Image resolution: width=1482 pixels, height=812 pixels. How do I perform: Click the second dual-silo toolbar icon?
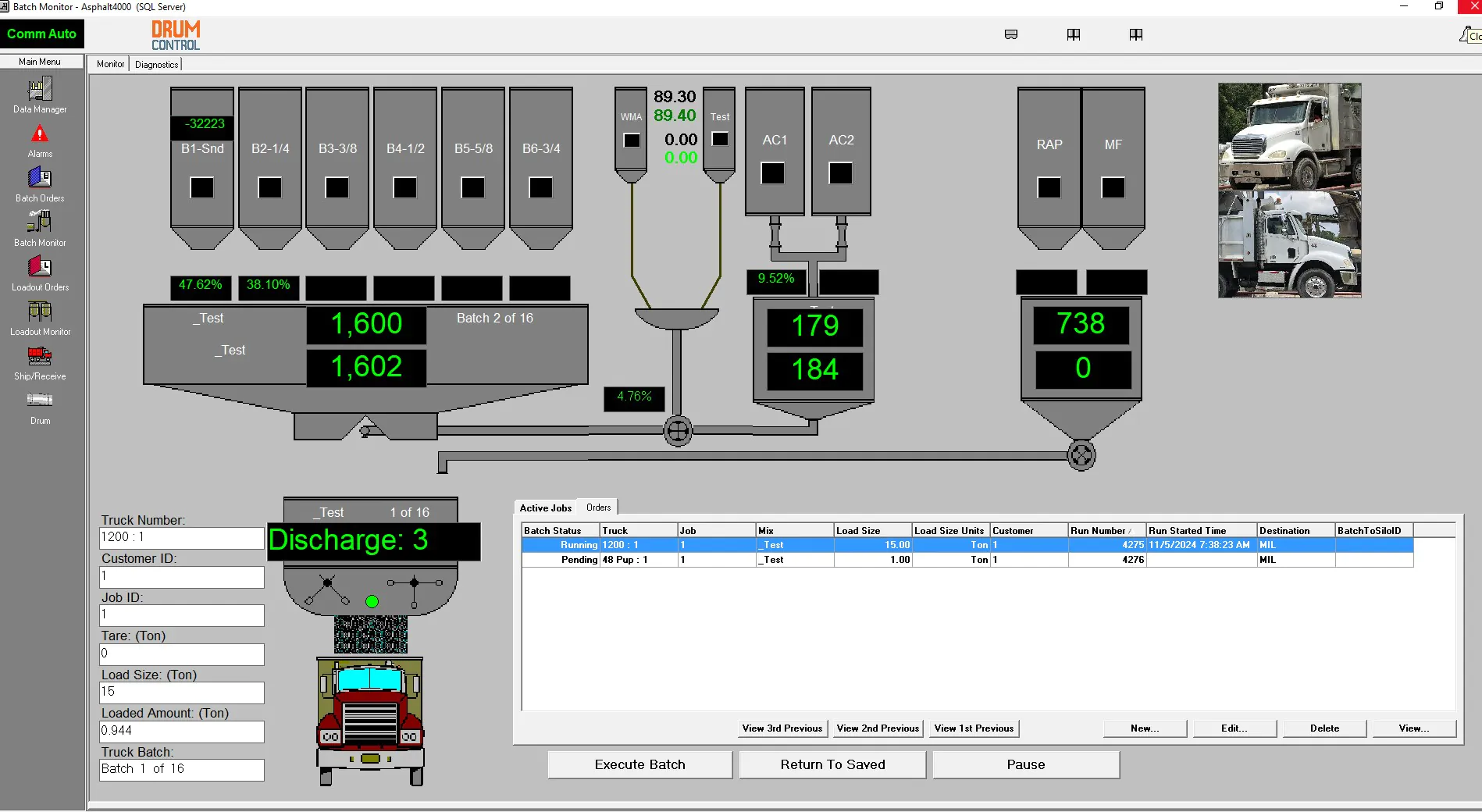(x=1135, y=34)
